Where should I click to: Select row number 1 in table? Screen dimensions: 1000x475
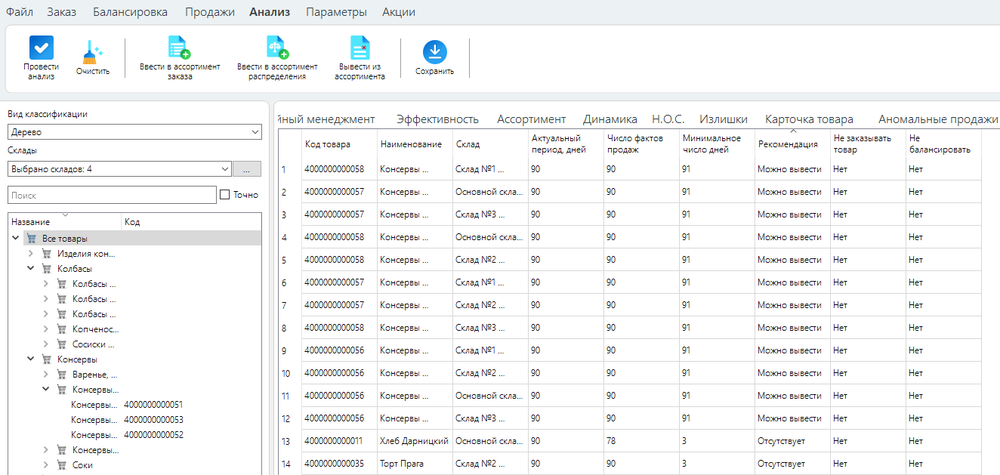tap(290, 170)
